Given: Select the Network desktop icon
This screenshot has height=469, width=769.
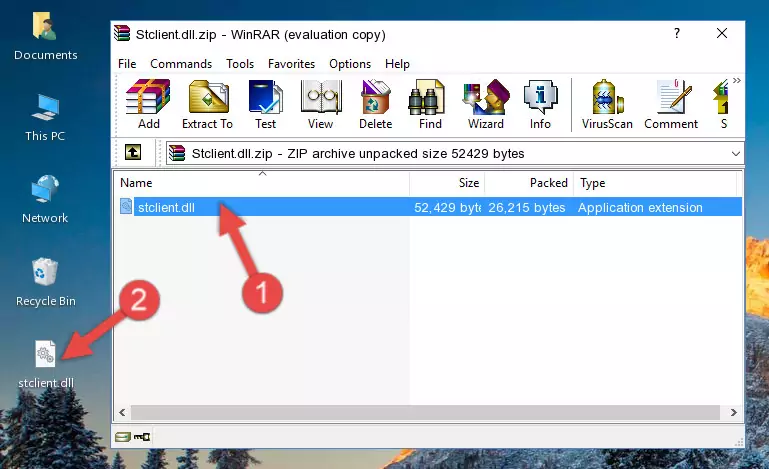Looking at the screenshot, I should point(45,199).
